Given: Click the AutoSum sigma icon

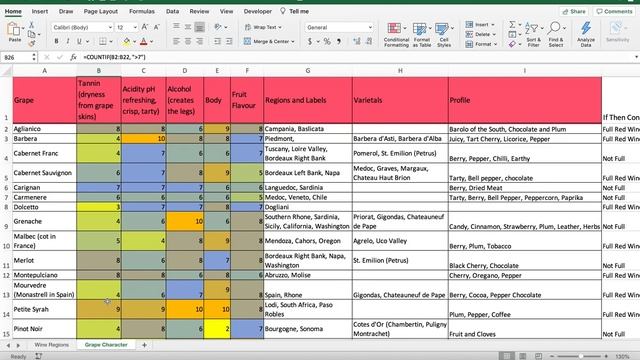Looking at the screenshot, I should [x=512, y=25].
